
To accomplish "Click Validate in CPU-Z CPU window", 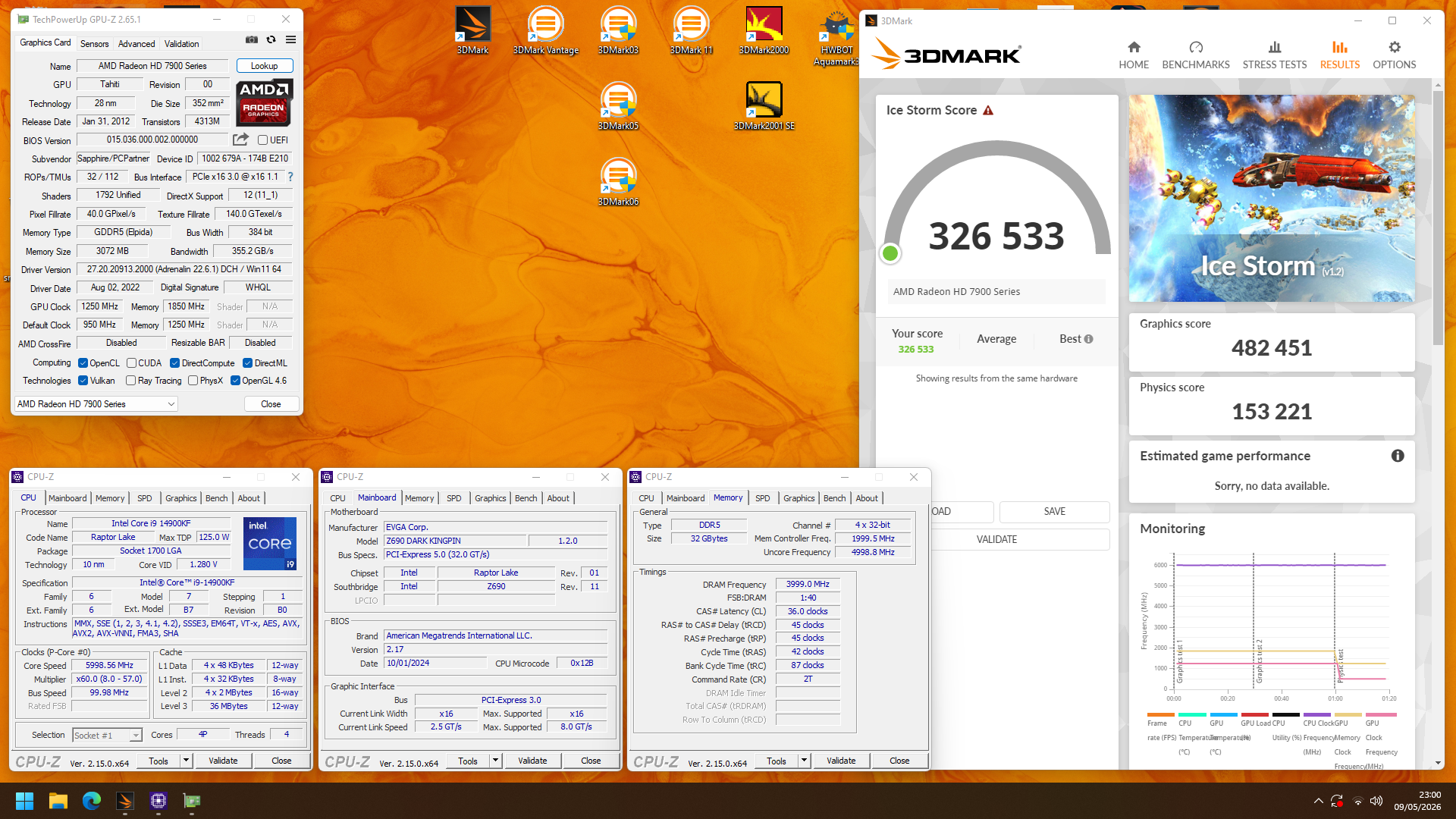I will click(223, 761).
